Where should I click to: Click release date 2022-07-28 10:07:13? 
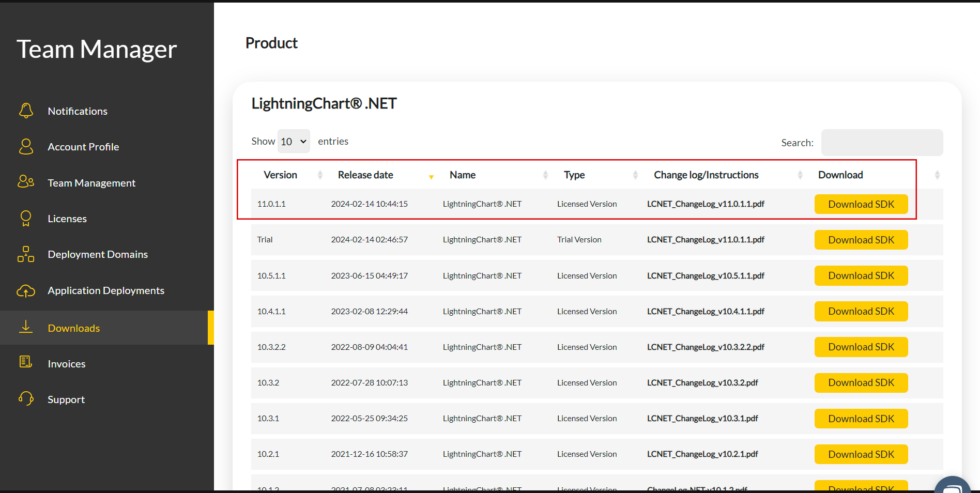point(369,382)
